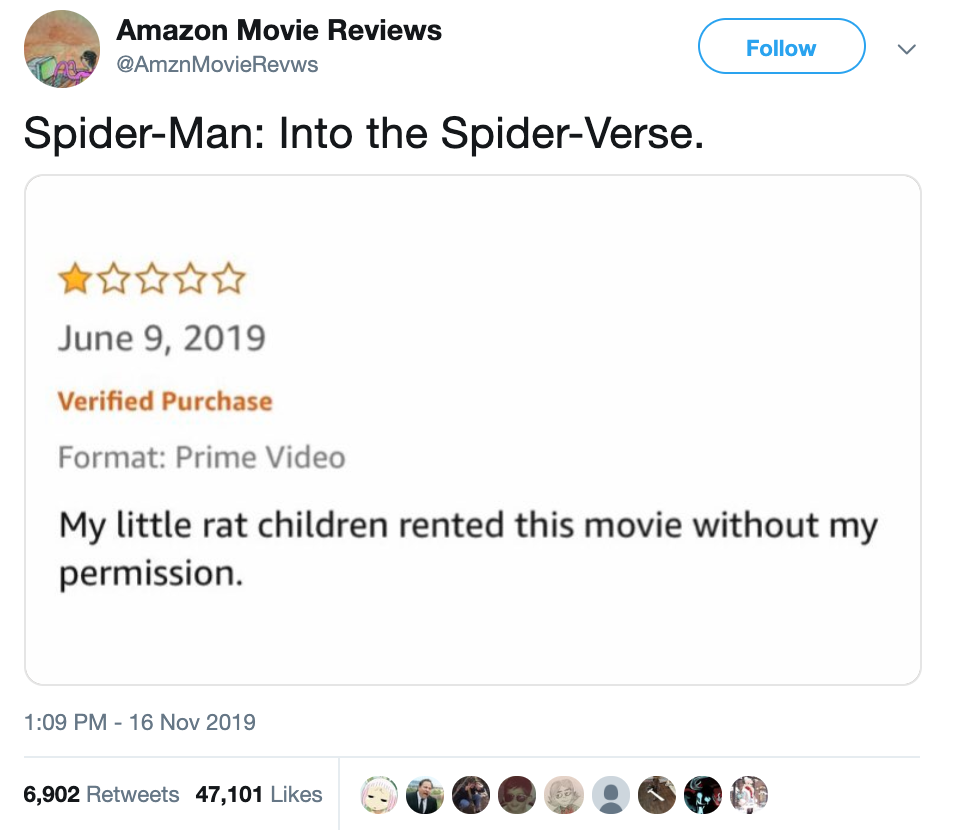View the 47,101 Likes list

coord(259,794)
